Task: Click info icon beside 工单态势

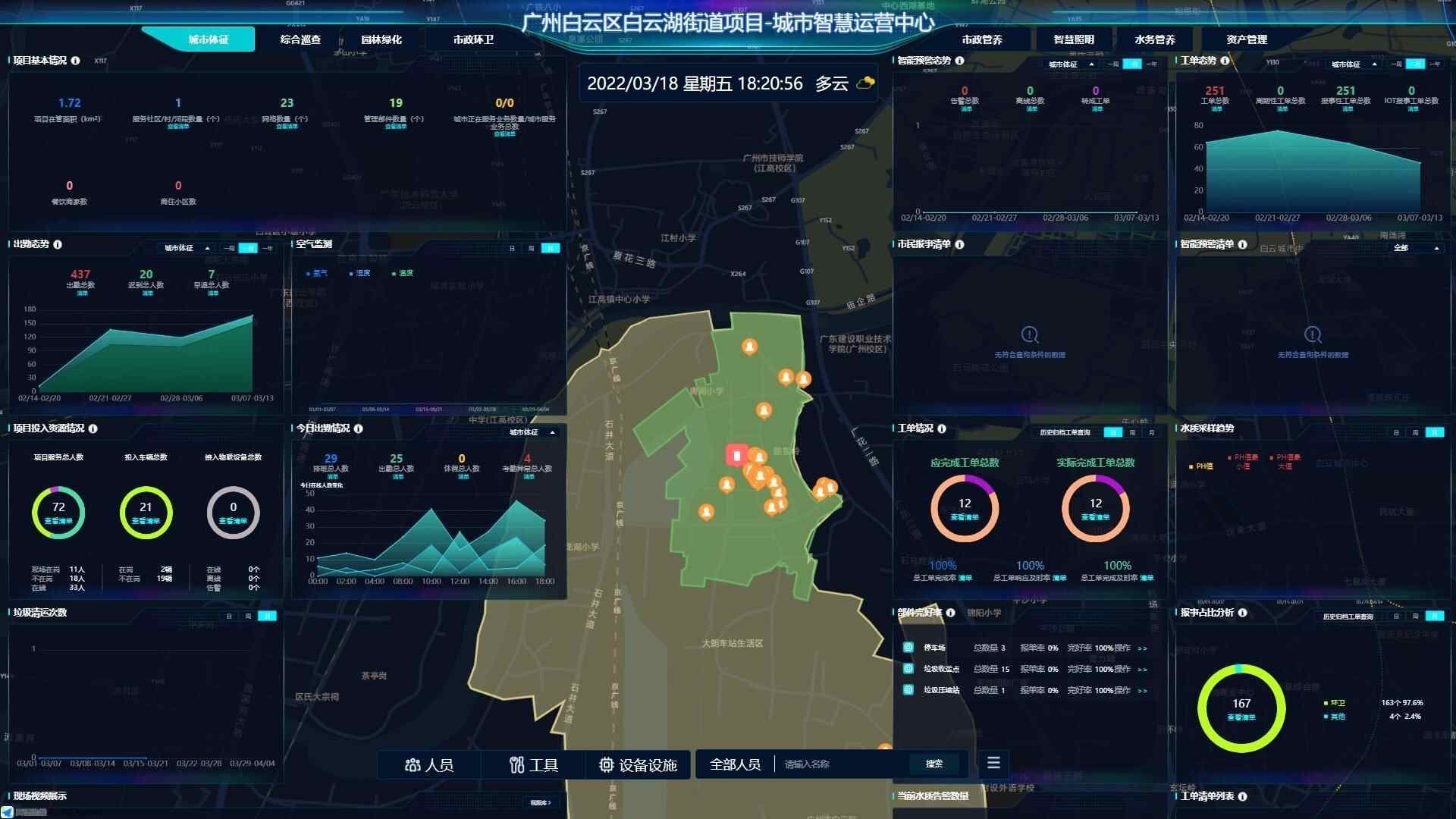Action: [1225, 61]
